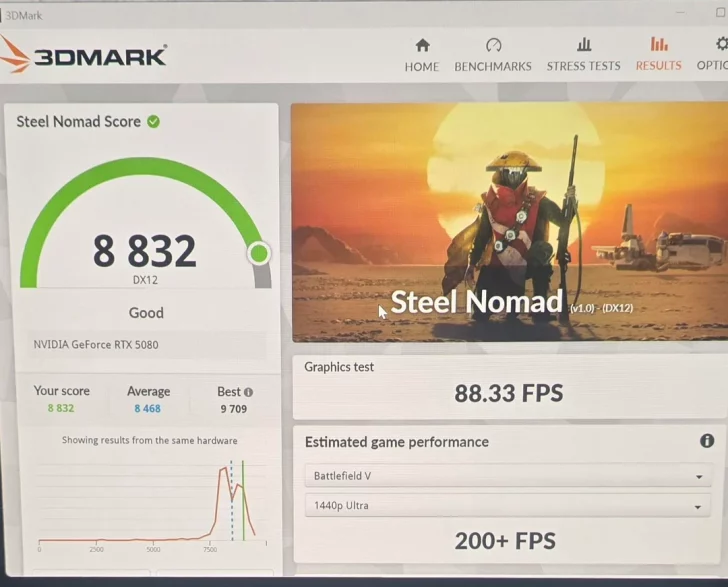Click green score line in distribution chart

pyautogui.click(x=243, y=501)
